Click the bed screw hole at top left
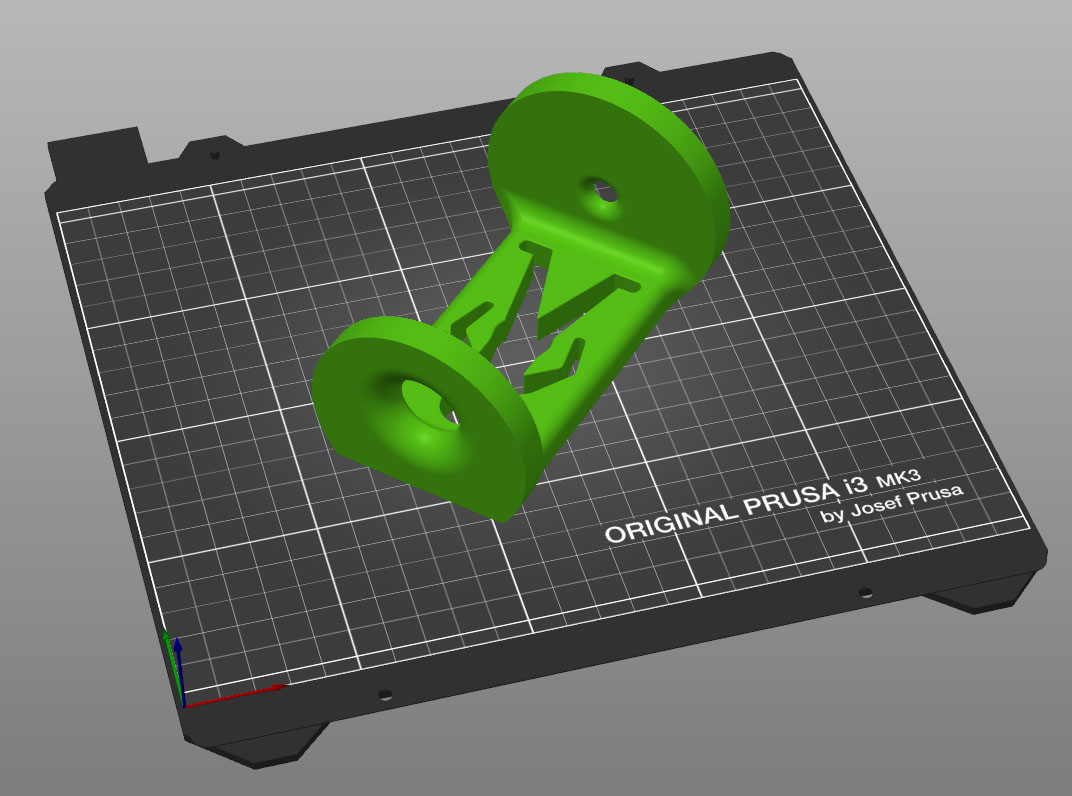 tap(215, 155)
